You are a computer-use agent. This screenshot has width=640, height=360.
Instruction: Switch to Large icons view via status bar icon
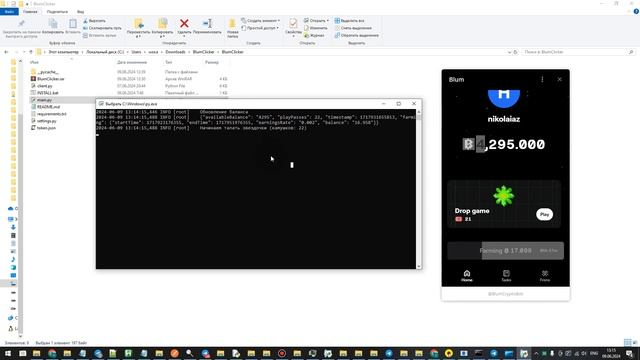(635, 342)
